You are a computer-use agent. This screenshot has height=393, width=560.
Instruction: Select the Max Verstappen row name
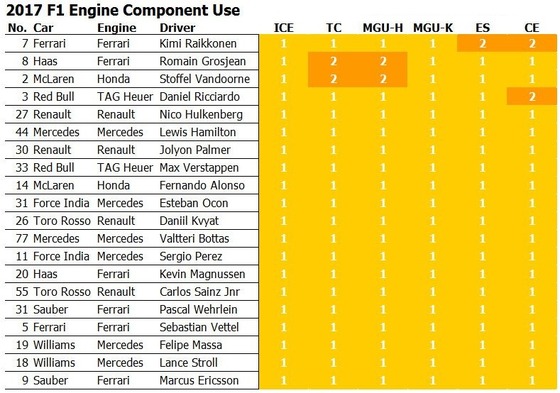click(199, 168)
